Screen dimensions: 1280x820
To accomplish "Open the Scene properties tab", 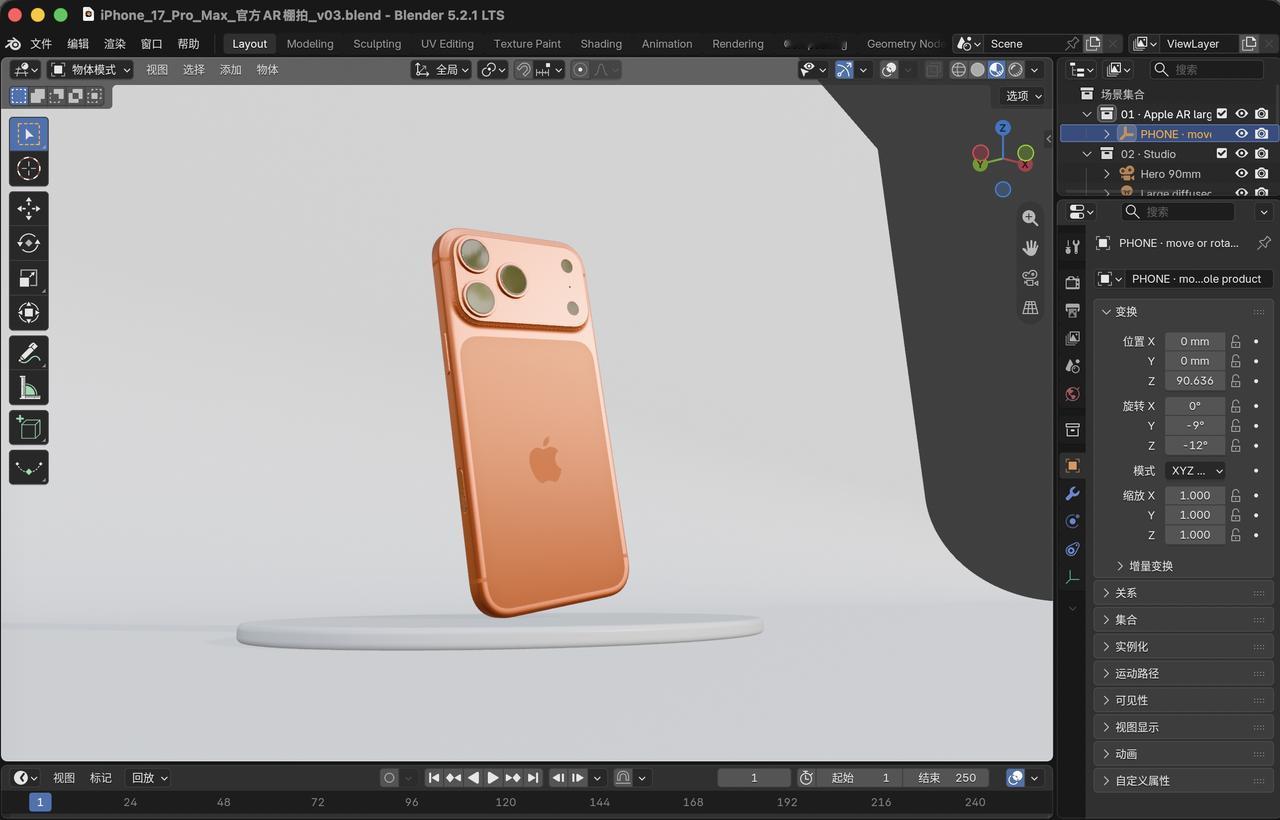I will (1073, 367).
